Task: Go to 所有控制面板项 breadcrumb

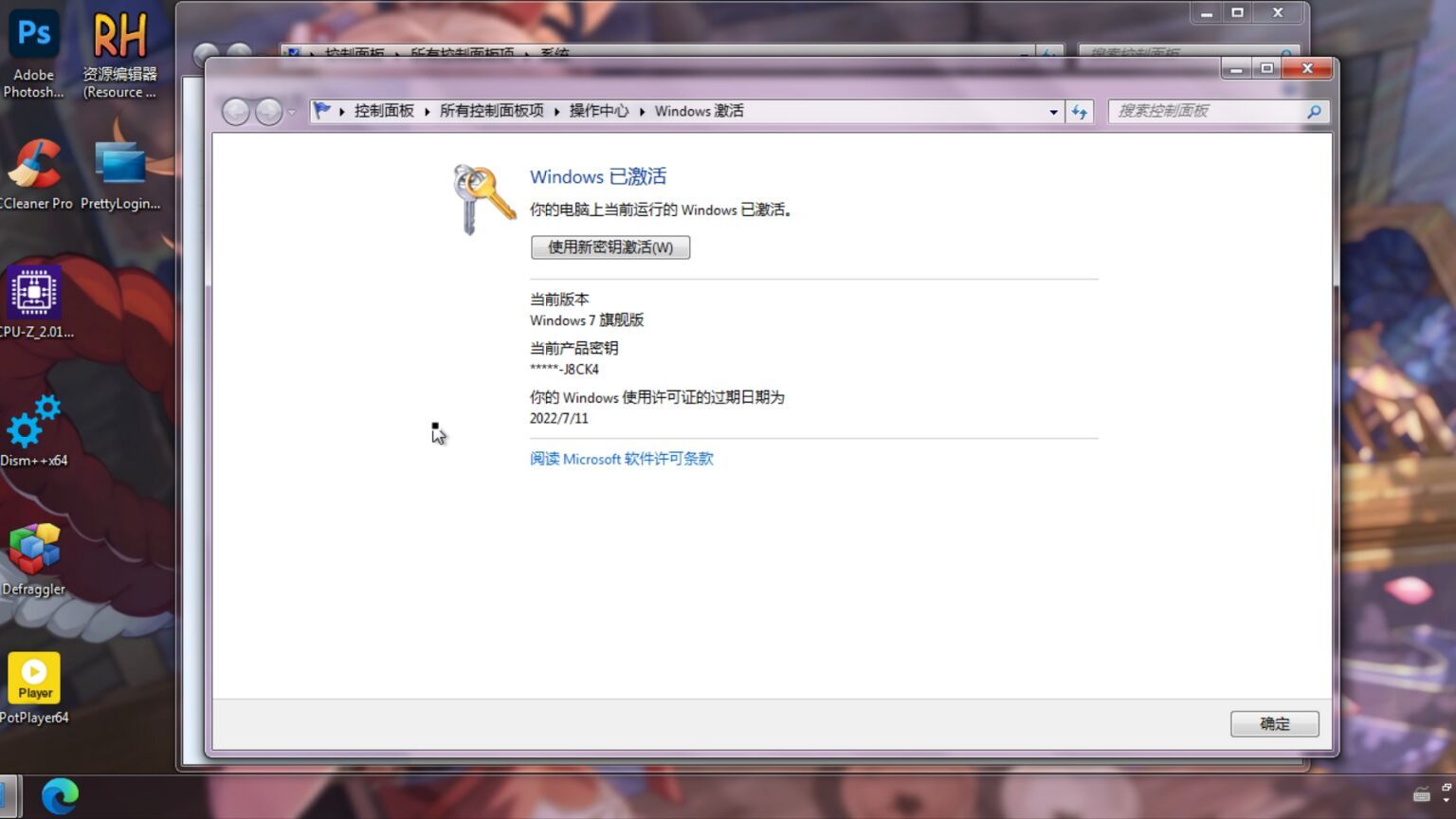Action: coord(491,111)
